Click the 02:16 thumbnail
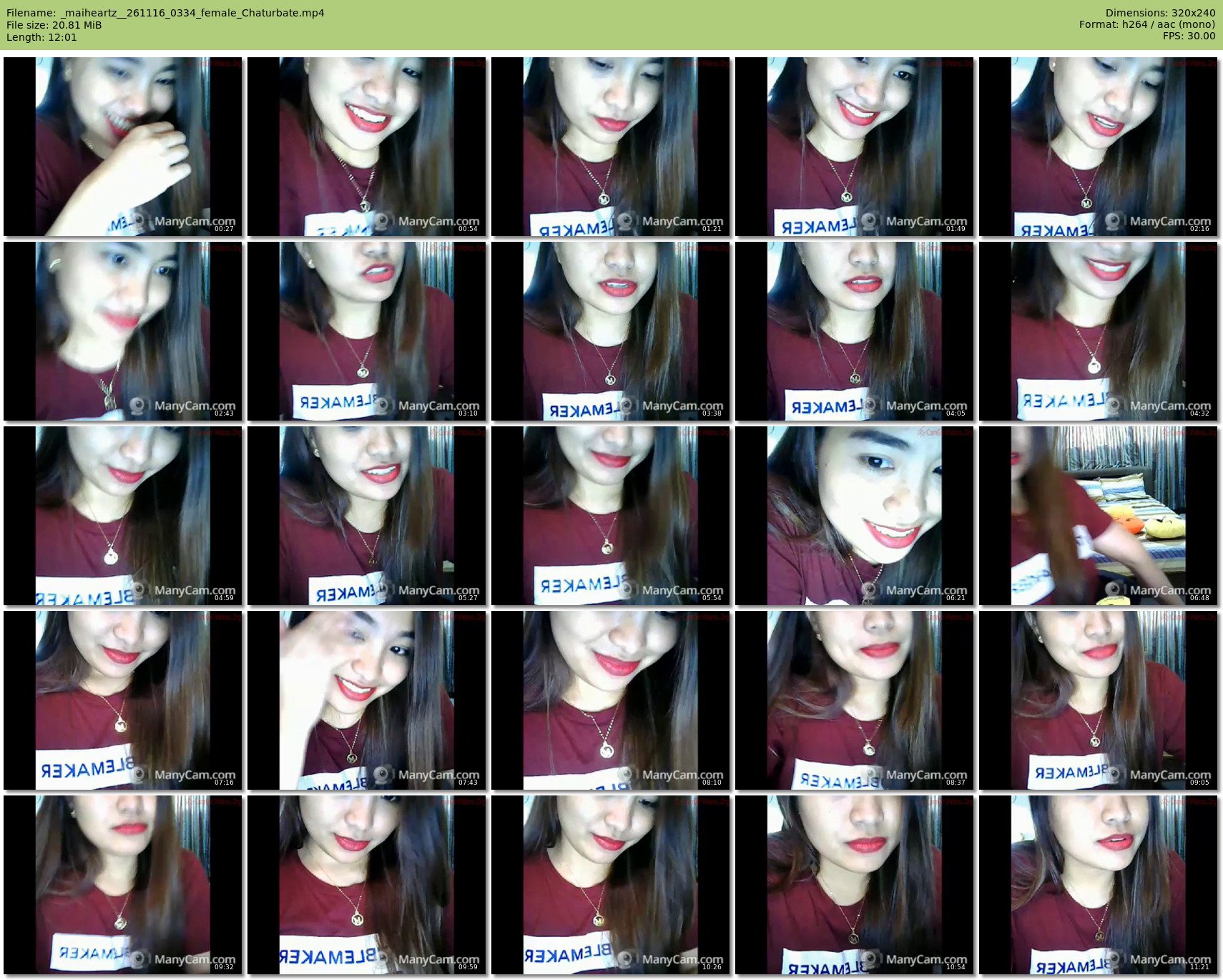 (x=1099, y=147)
